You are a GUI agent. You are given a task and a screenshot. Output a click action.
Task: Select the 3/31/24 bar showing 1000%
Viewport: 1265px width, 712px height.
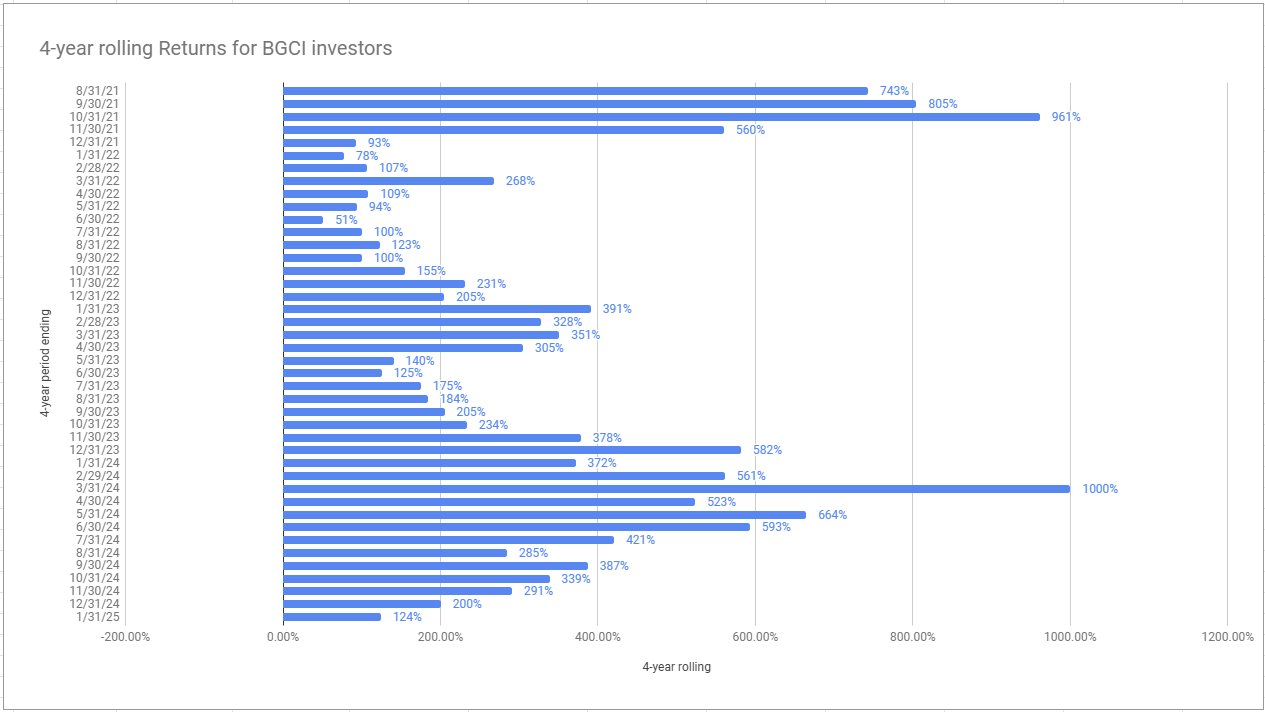676,489
